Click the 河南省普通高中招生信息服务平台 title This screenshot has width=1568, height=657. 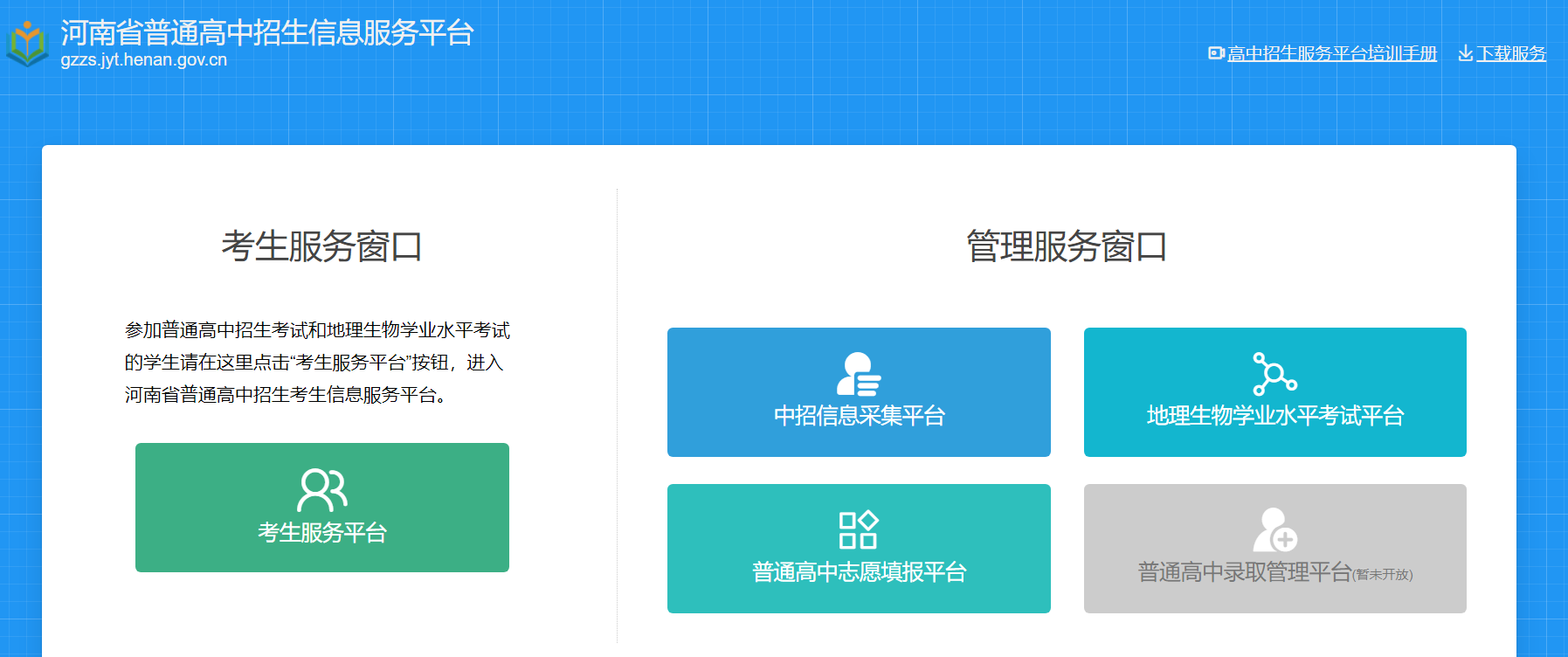pyautogui.click(x=267, y=32)
